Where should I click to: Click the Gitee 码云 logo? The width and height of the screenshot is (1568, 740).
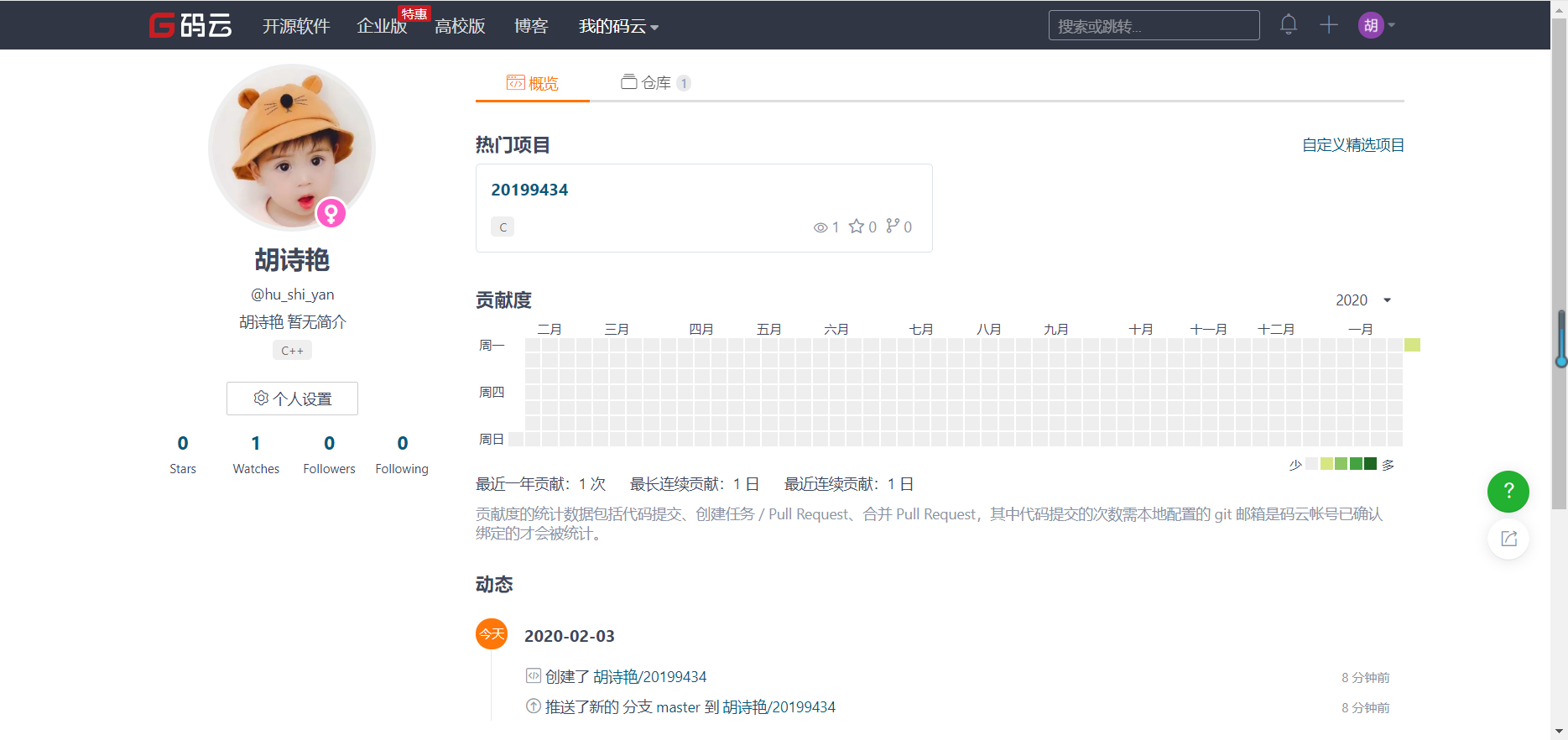(x=190, y=25)
